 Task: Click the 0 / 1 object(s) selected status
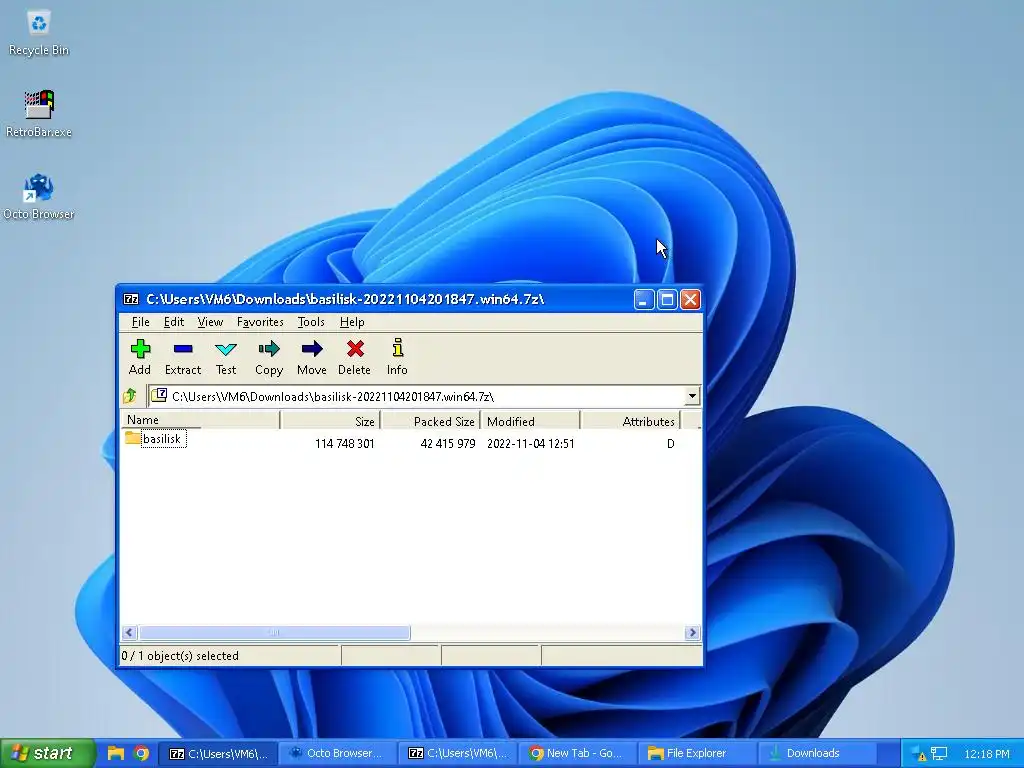(x=180, y=656)
